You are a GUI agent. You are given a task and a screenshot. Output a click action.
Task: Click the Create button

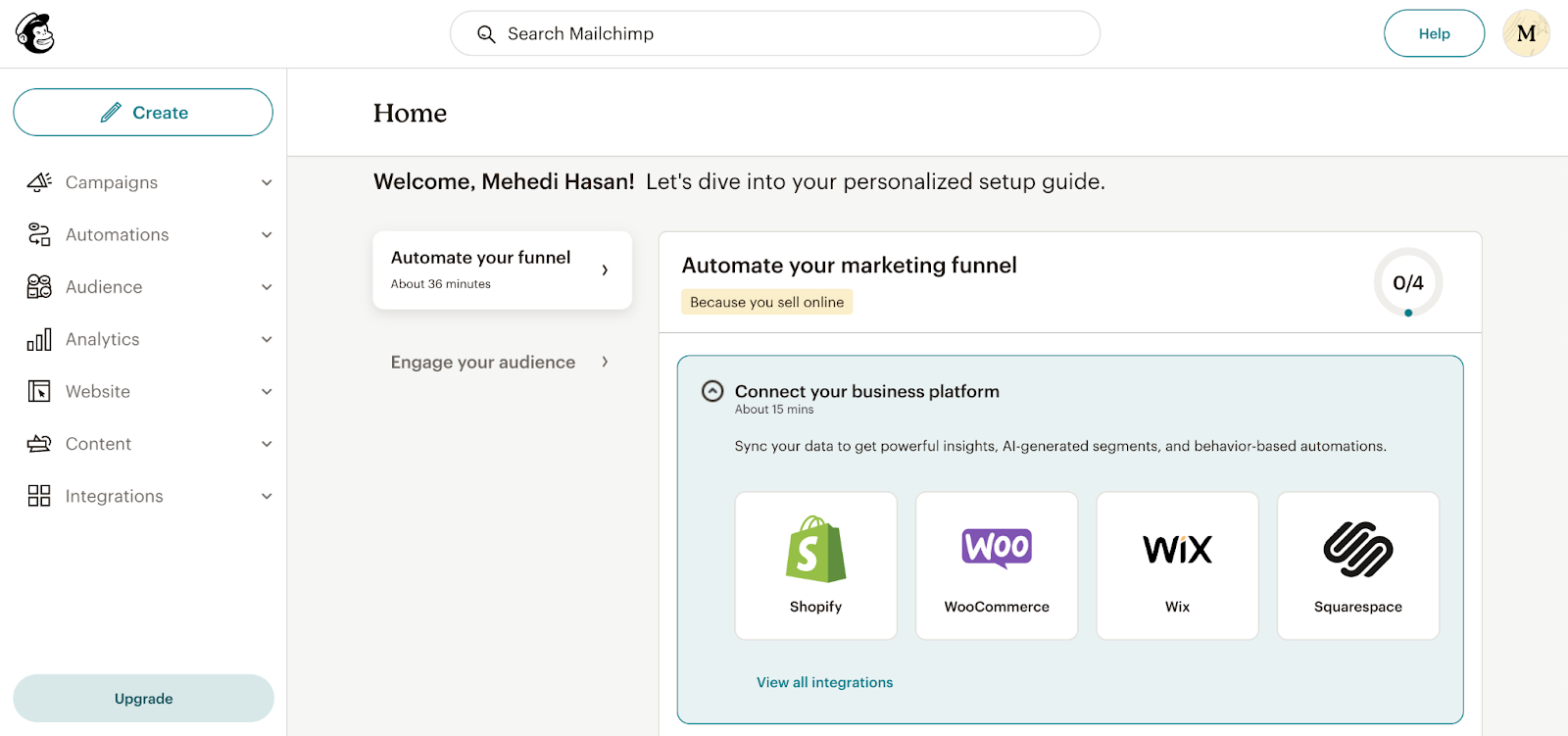143,113
